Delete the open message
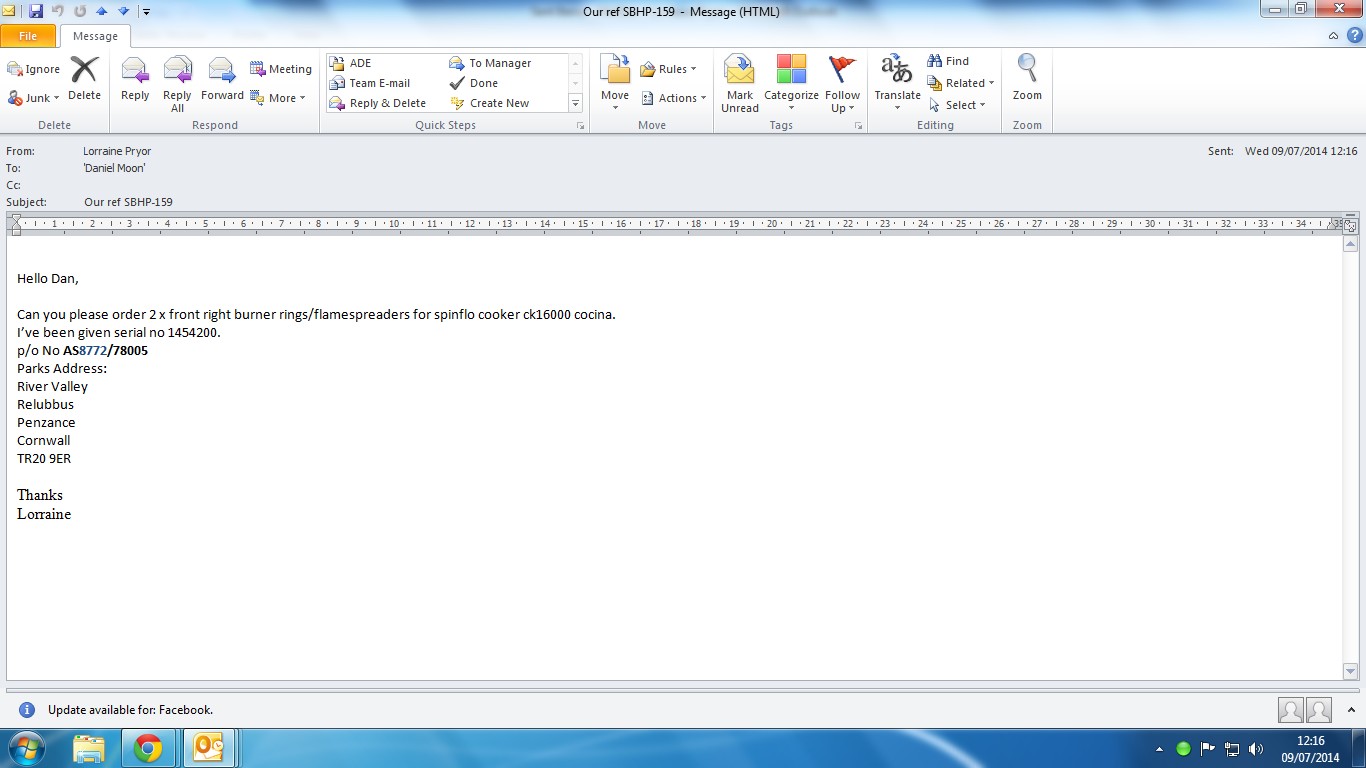 coord(84,80)
